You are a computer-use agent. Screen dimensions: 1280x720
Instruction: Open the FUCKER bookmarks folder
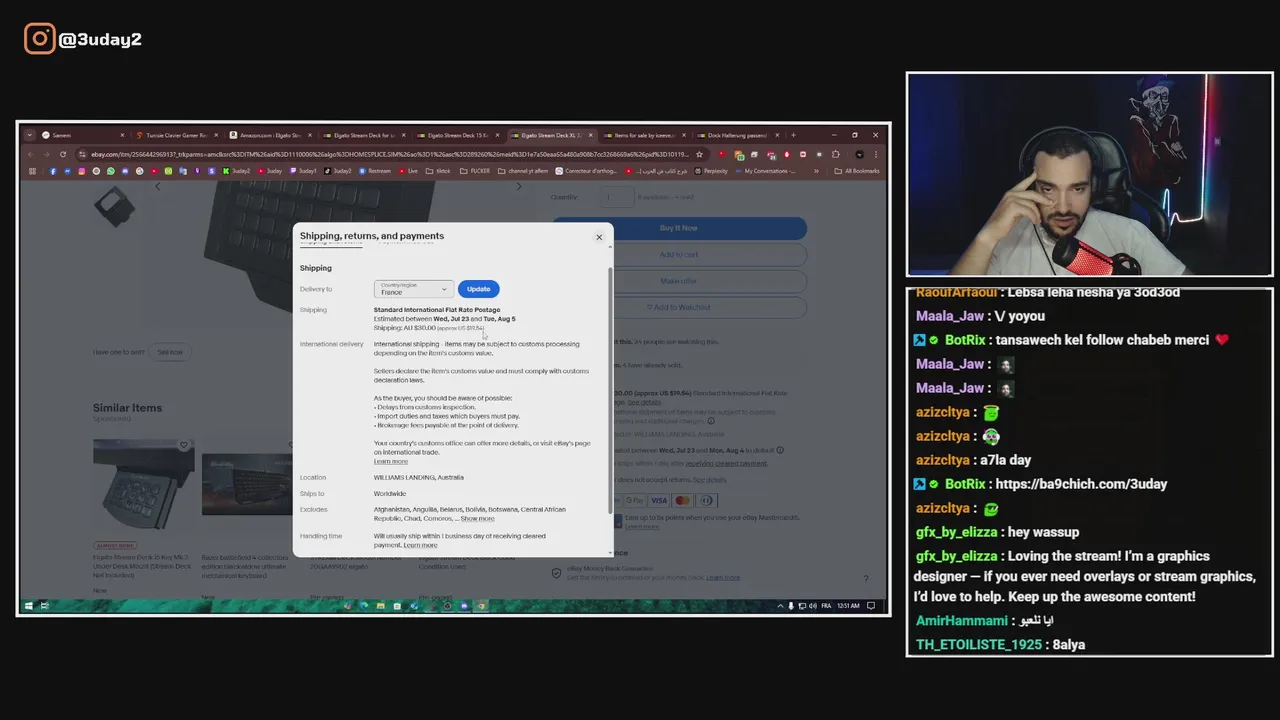pyautogui.click(x=474, y=171)
